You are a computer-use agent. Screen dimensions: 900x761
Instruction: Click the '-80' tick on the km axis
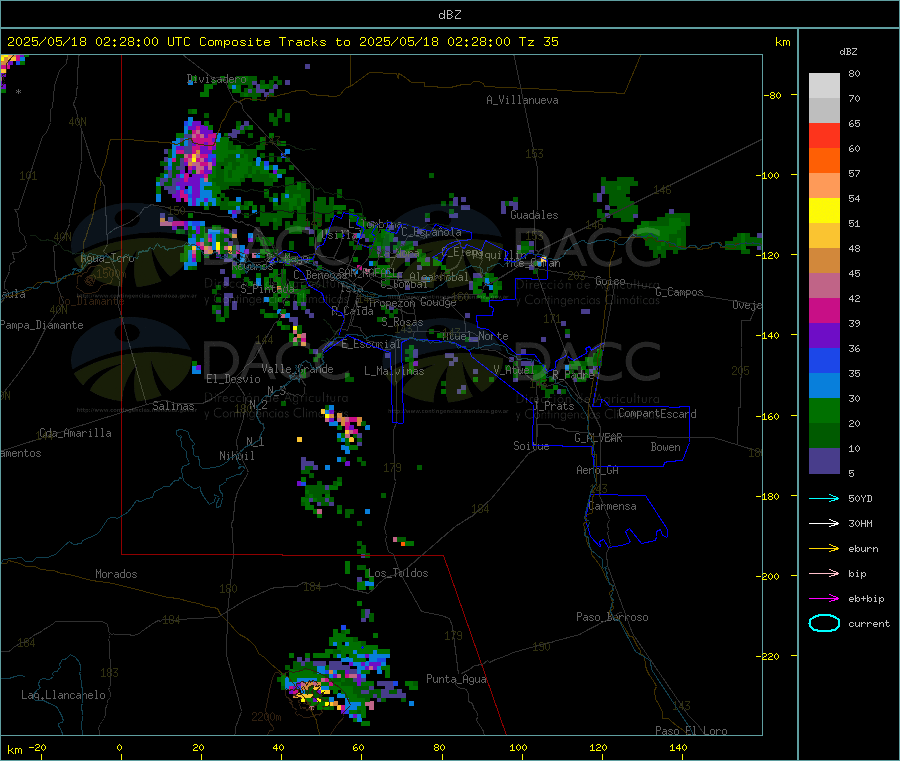(x=771, y=95)
